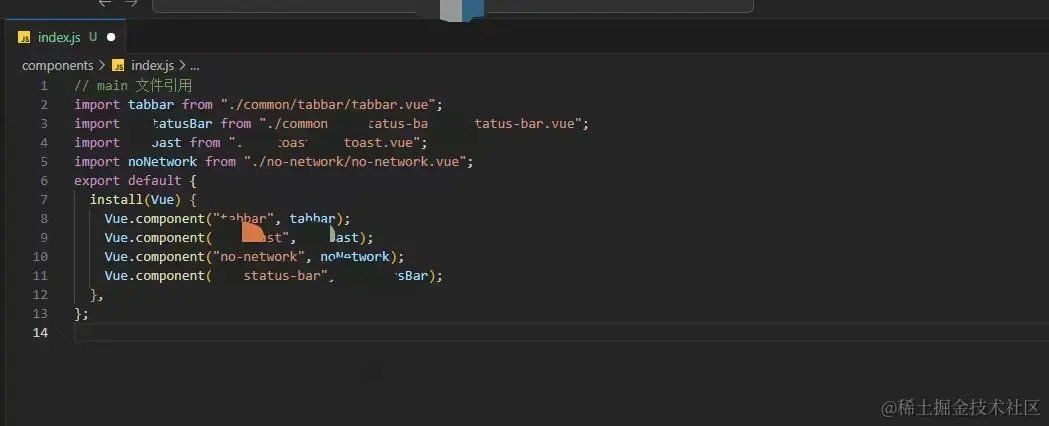Click 'Vue.component' on line 8
Image resolution: width=1049 pixels, height=426 pixels.
tap(154, 219)
